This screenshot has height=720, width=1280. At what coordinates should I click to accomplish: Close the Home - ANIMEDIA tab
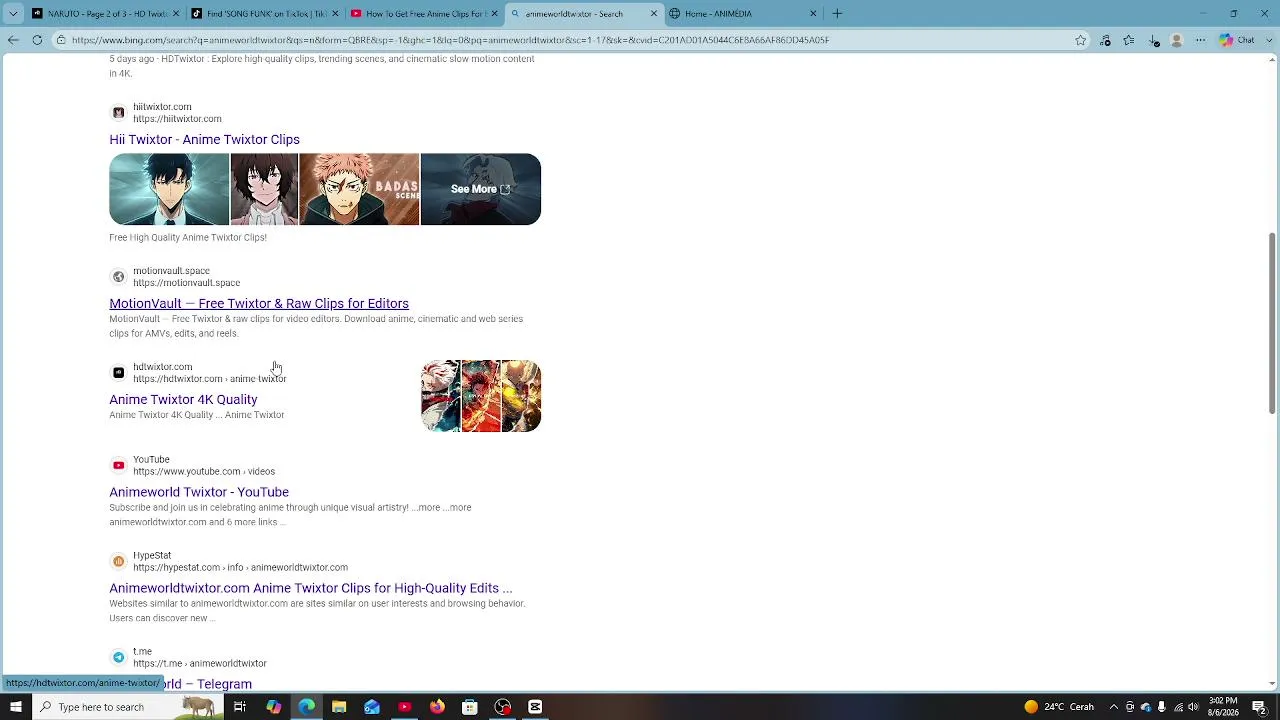point(813,14)
